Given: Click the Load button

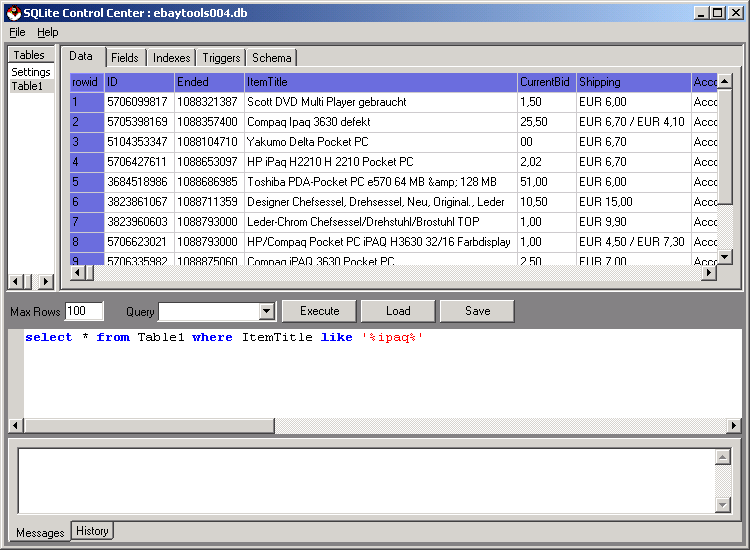Looking at the screenshot, I should [398, 311].
